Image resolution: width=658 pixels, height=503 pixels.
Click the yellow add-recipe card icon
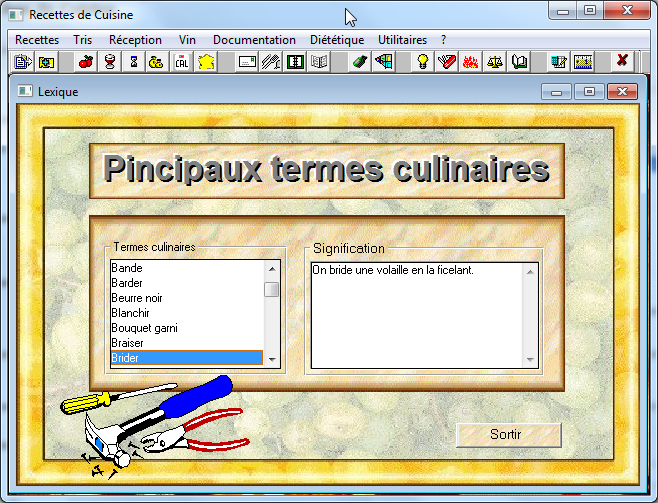click(x=46, y=62)
